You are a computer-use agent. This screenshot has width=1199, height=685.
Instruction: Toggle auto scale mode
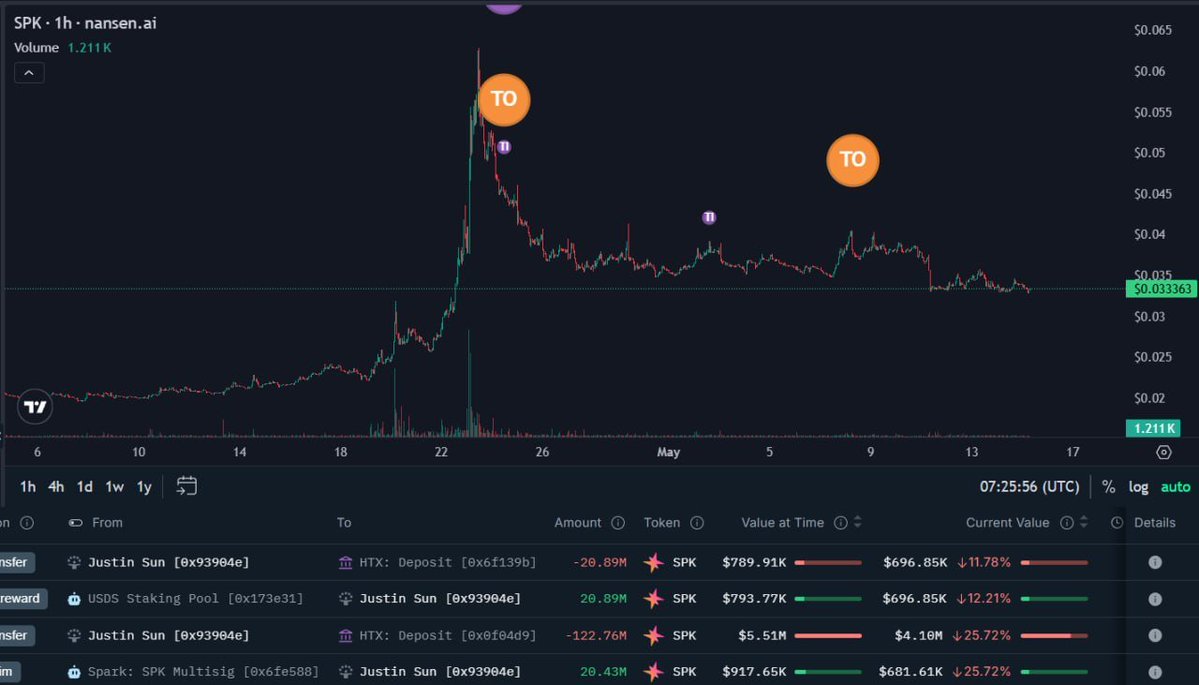1175,487
